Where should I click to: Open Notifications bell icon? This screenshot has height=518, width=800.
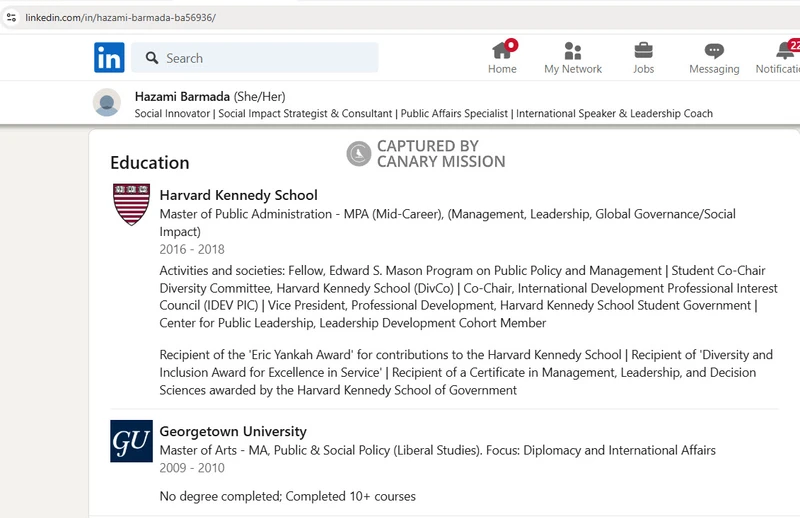[785, 51]
